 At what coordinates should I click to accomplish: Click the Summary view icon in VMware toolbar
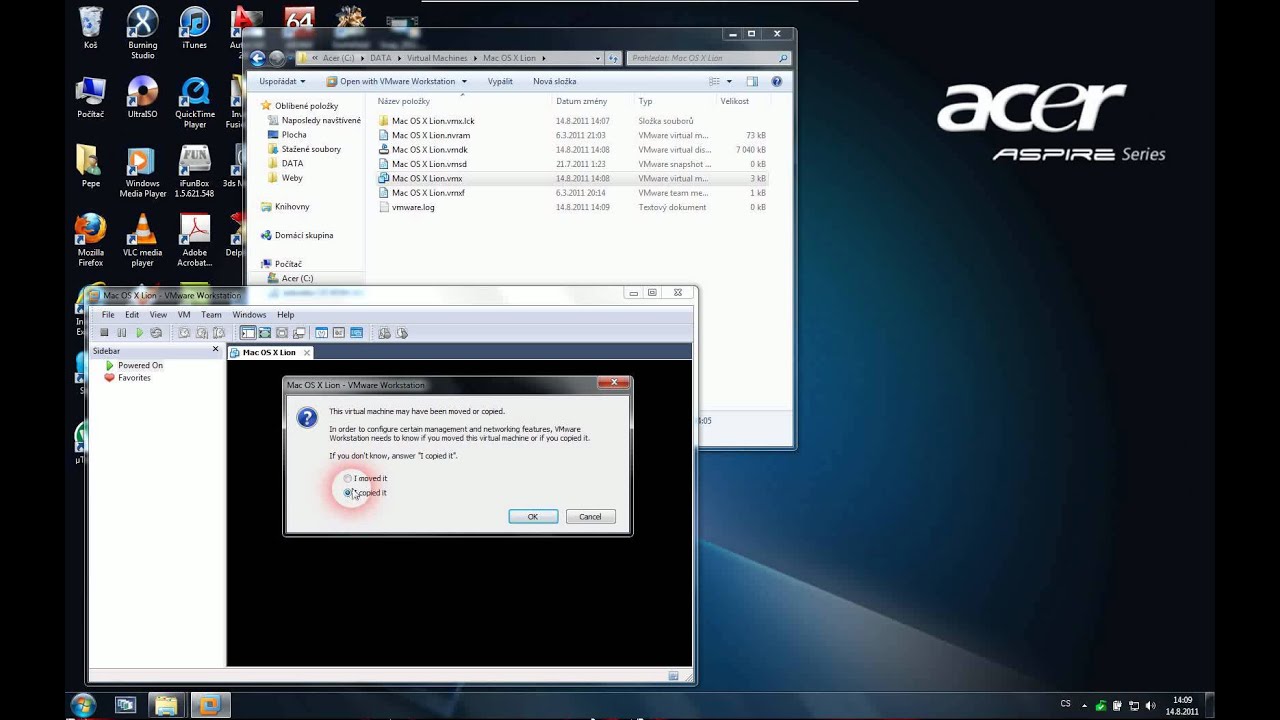coord(321,333)
